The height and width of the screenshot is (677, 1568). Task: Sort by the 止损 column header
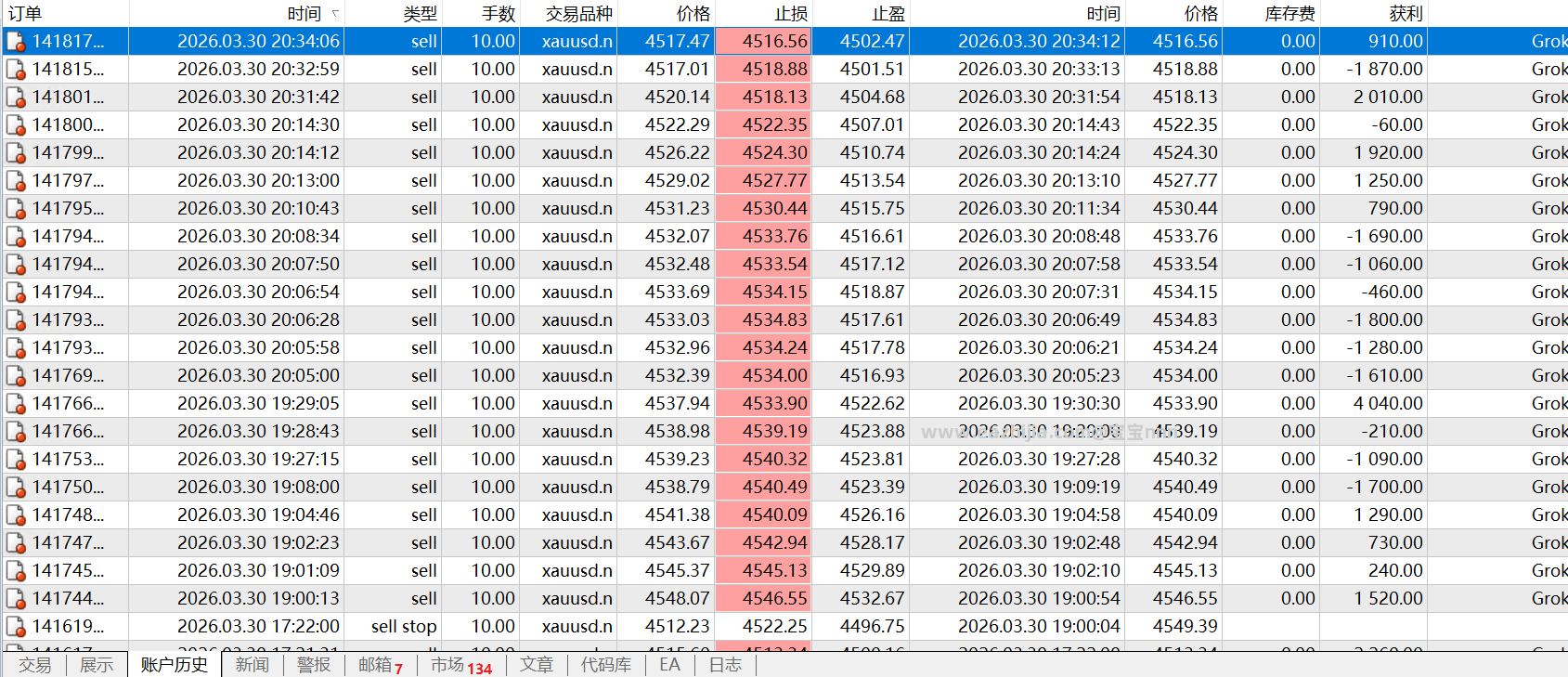click(763, 14)
